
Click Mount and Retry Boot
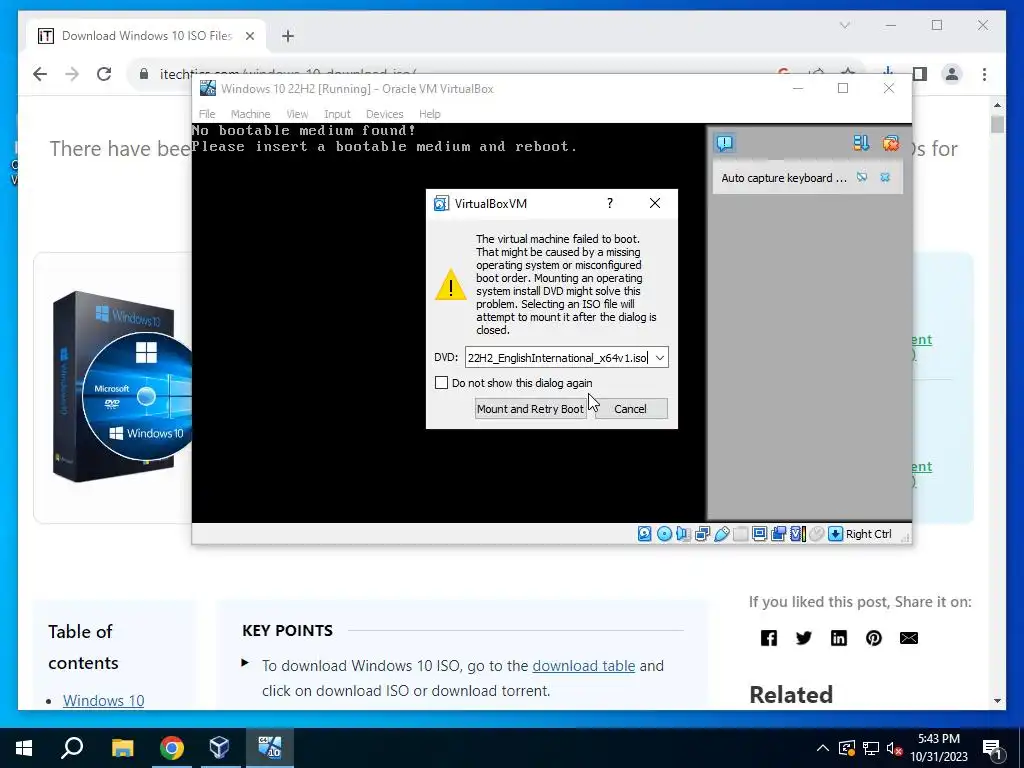(x=530, y=409)
